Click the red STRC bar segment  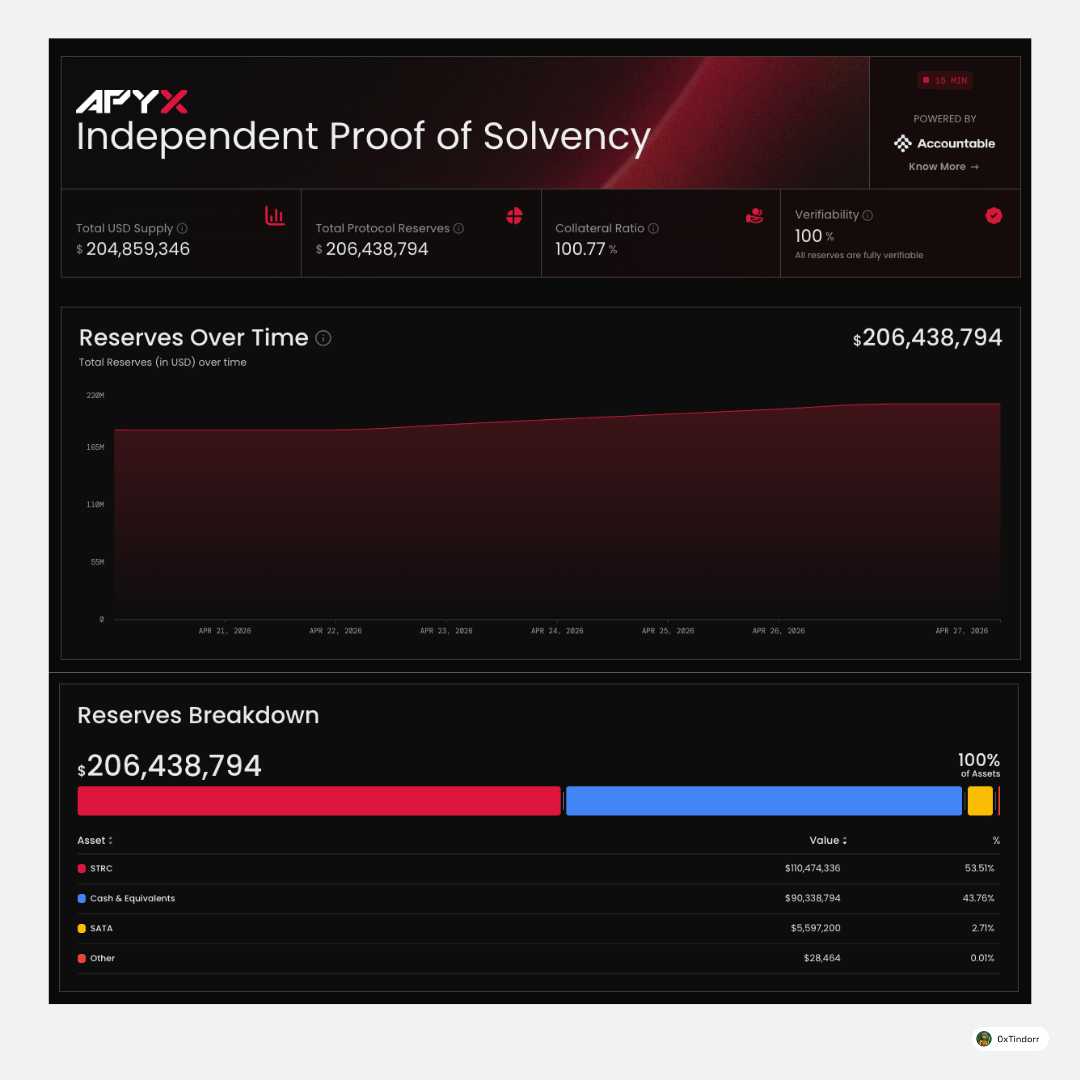(x=319, y=801)
